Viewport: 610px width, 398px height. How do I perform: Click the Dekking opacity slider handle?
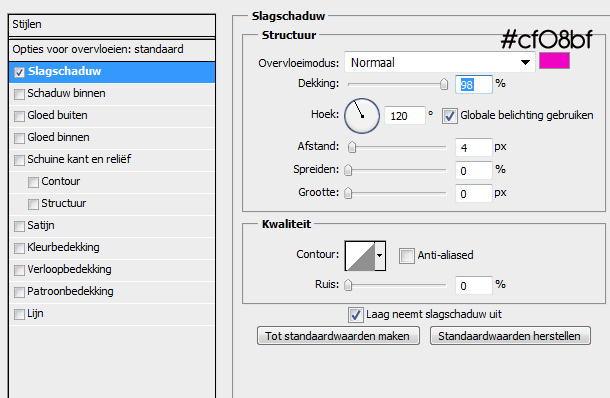pyautogui.click(x=443, y=84)
